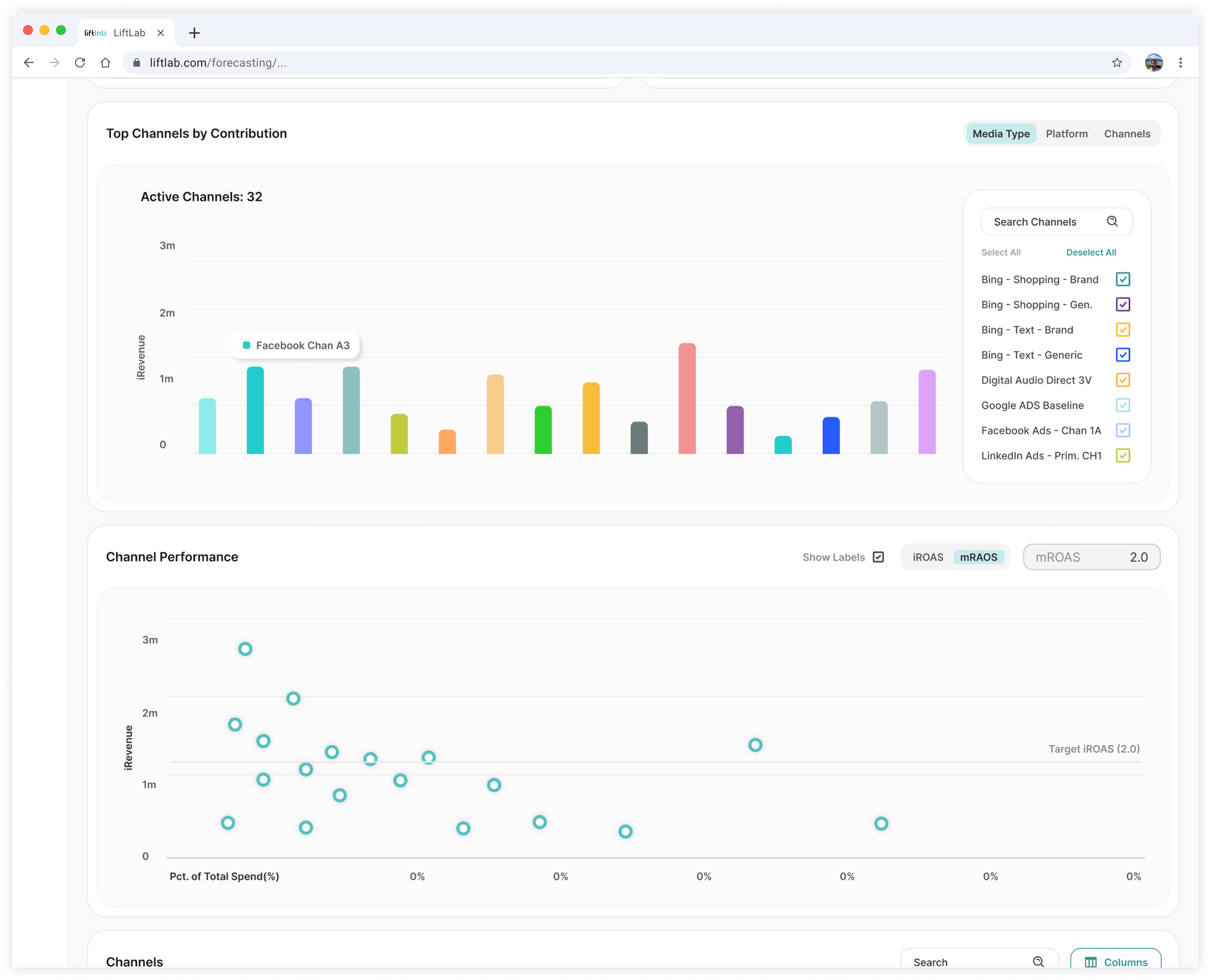Viewport: 1211px width, 980px height.
Task: Click the Search Channels magnifier icon
Action: pyautogui.click(x=1112, y=221)
